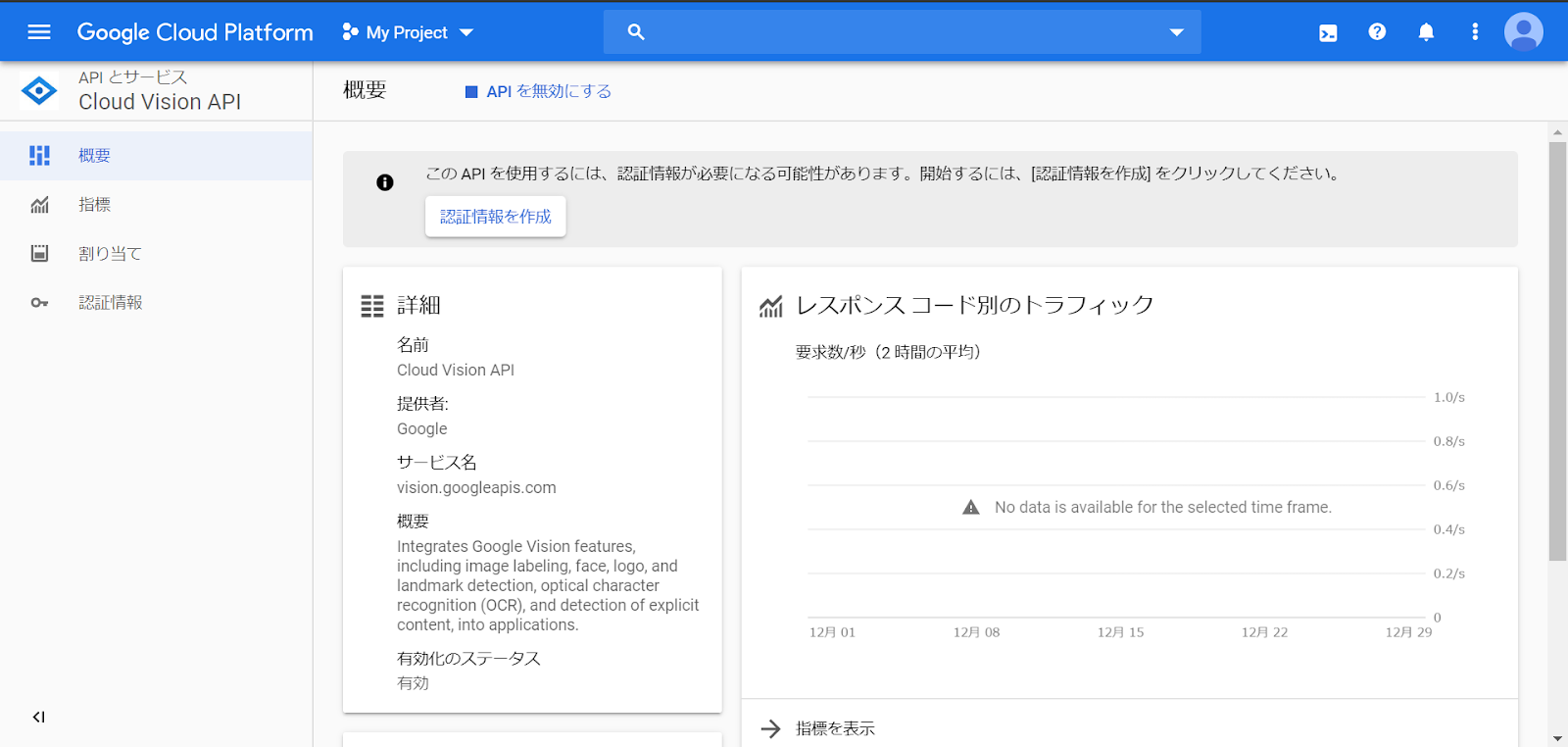
Task: Click the 12月 01 axis label
Action: [832, 632]
